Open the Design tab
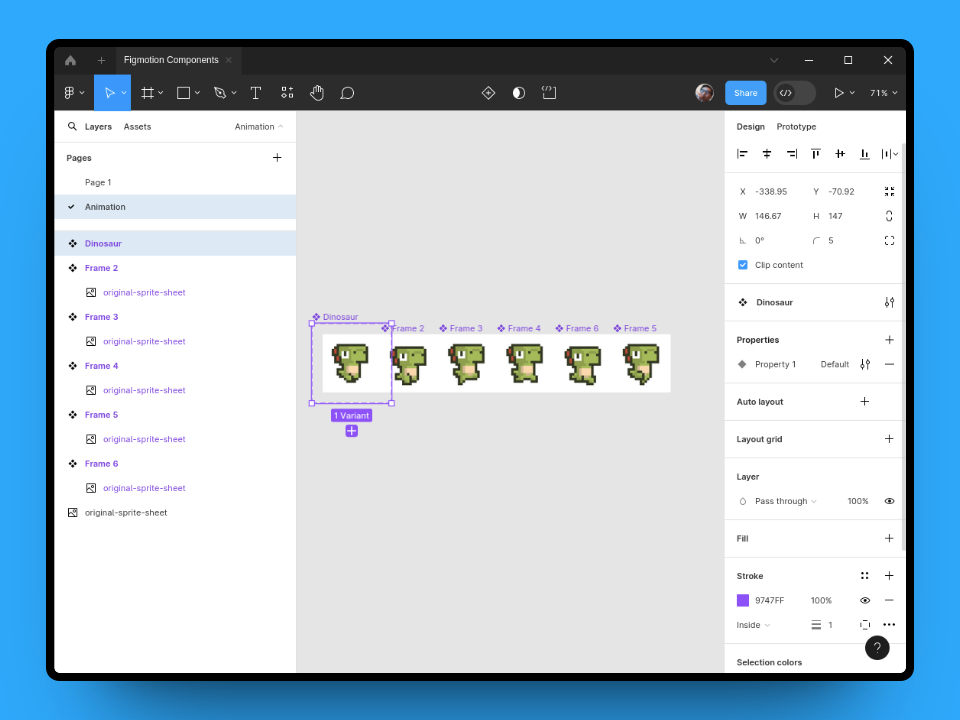Image resolution: width=960 pixels, height=720 pixels. click(x=750, y=126)
